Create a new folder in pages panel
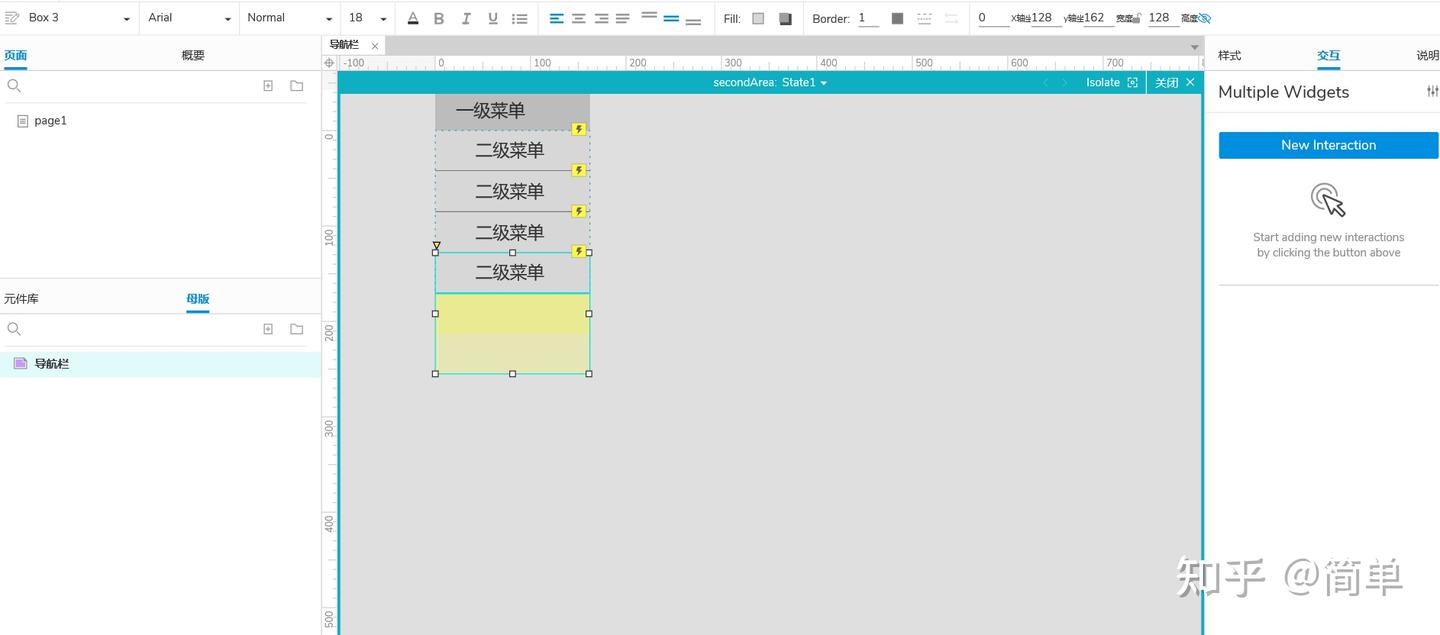Image resolution: width=1440 pixels, height=635 pixels. pyautogui.click(x=296, y=86)
